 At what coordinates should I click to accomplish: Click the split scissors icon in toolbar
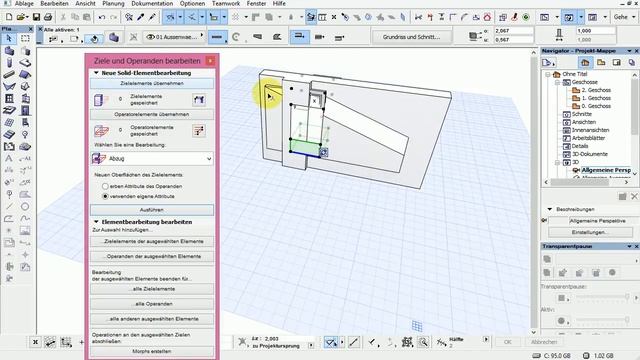click(x=418, y=17)
